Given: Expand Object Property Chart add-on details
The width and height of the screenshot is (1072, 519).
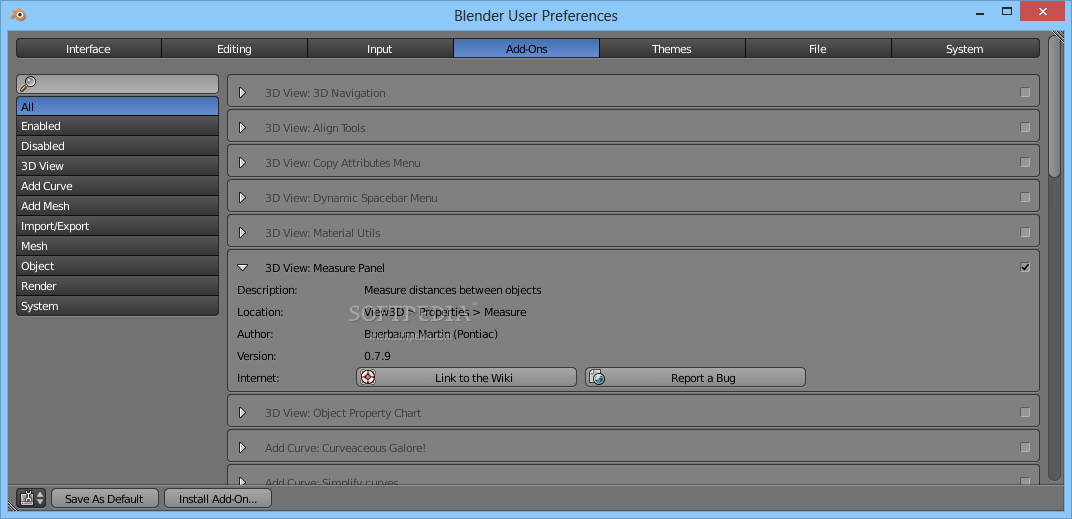Looking at the screenshot, I should click(x=242, y=412).
